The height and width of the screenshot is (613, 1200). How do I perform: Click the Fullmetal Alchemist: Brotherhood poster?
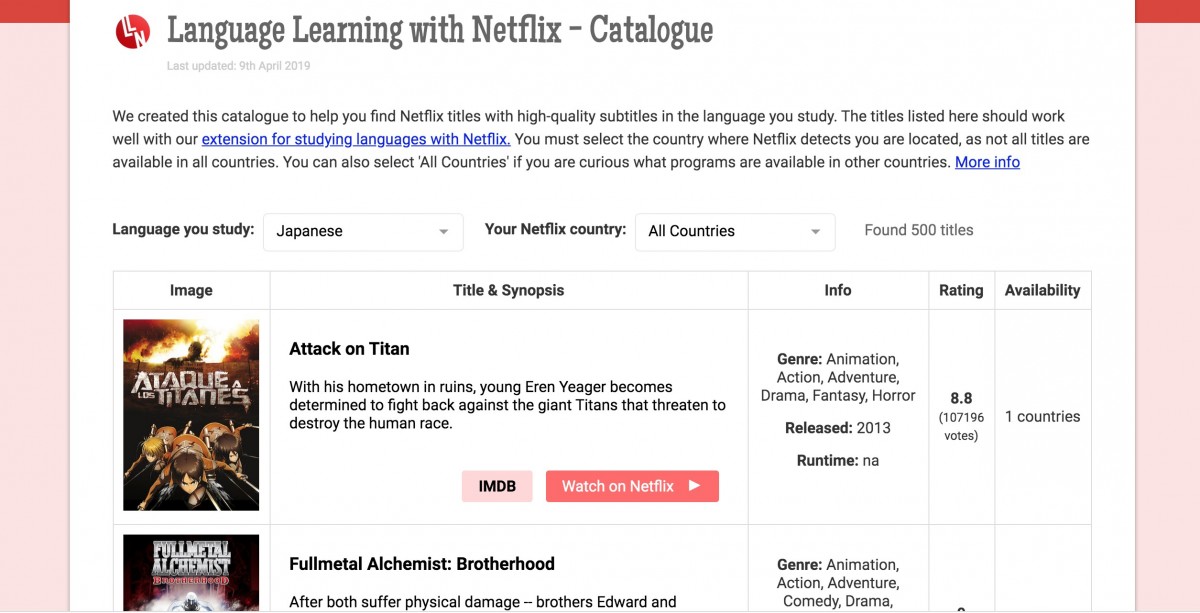click(191, 573)
